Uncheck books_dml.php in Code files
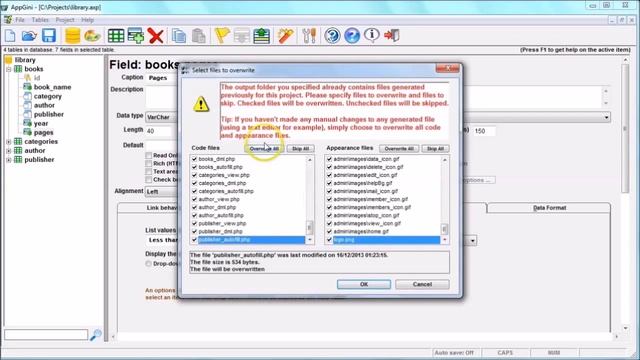 tap(194, 159)
